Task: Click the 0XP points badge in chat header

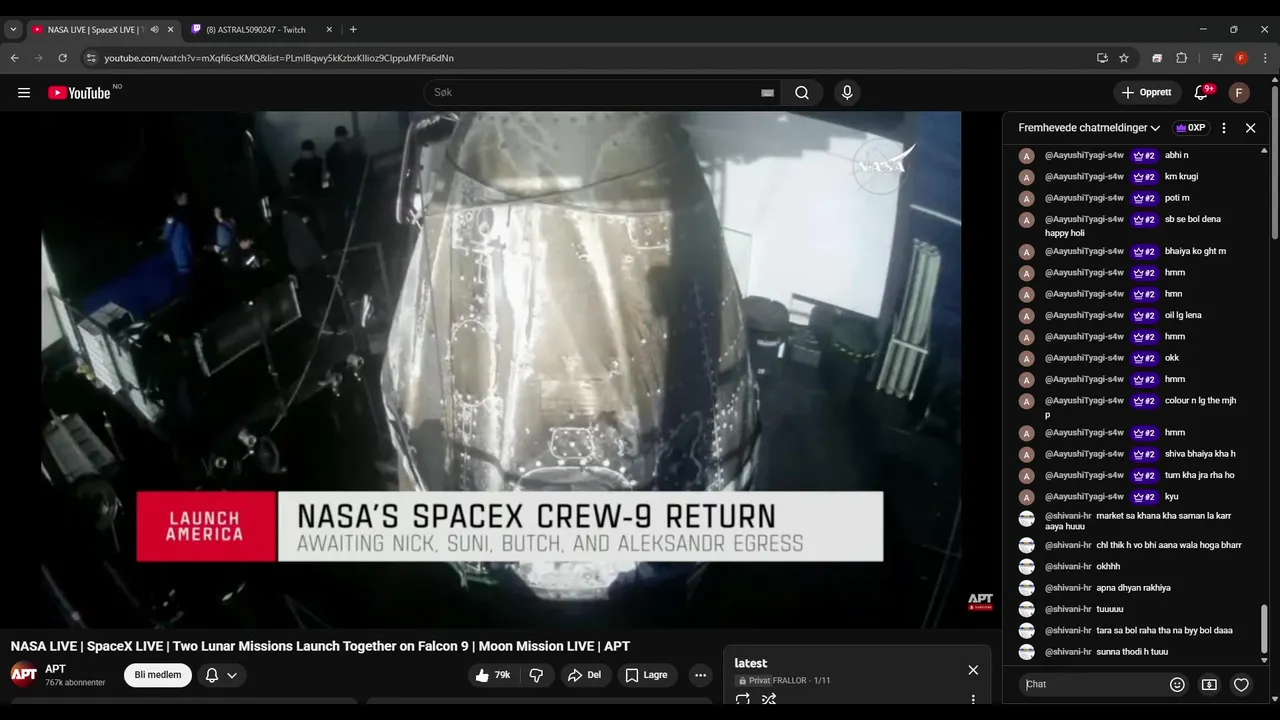Action: pyautogui.click(x=1191, y=128)
